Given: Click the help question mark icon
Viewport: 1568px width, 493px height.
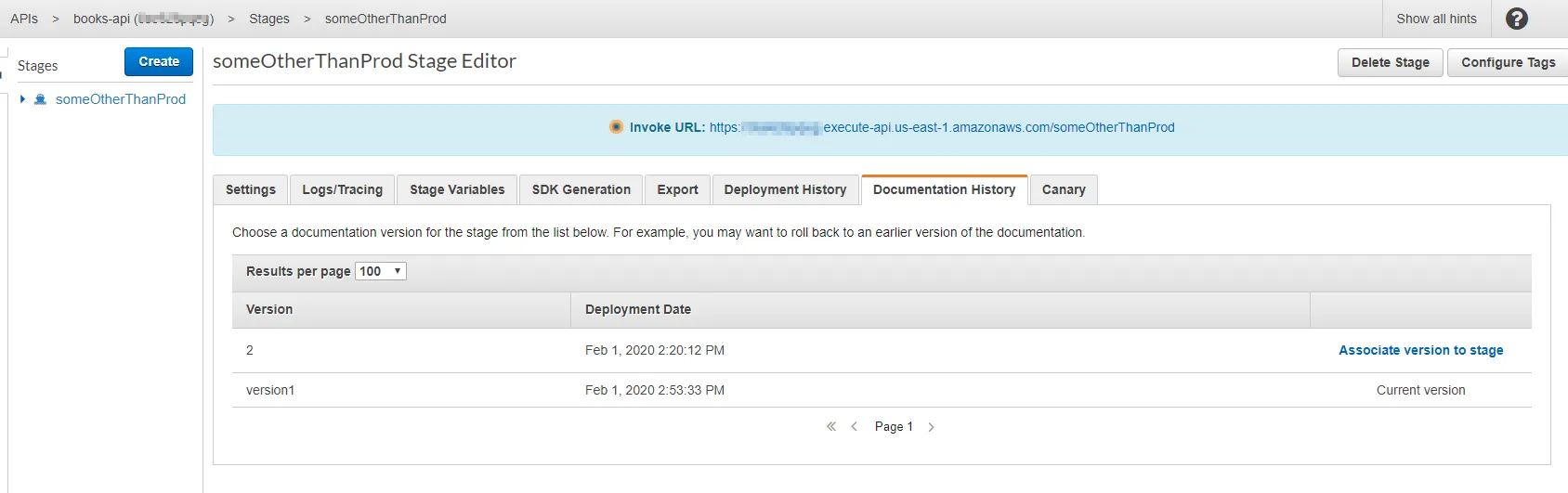Looking at the screenshot, I should pyautogui.click(x=1516, y=19).
